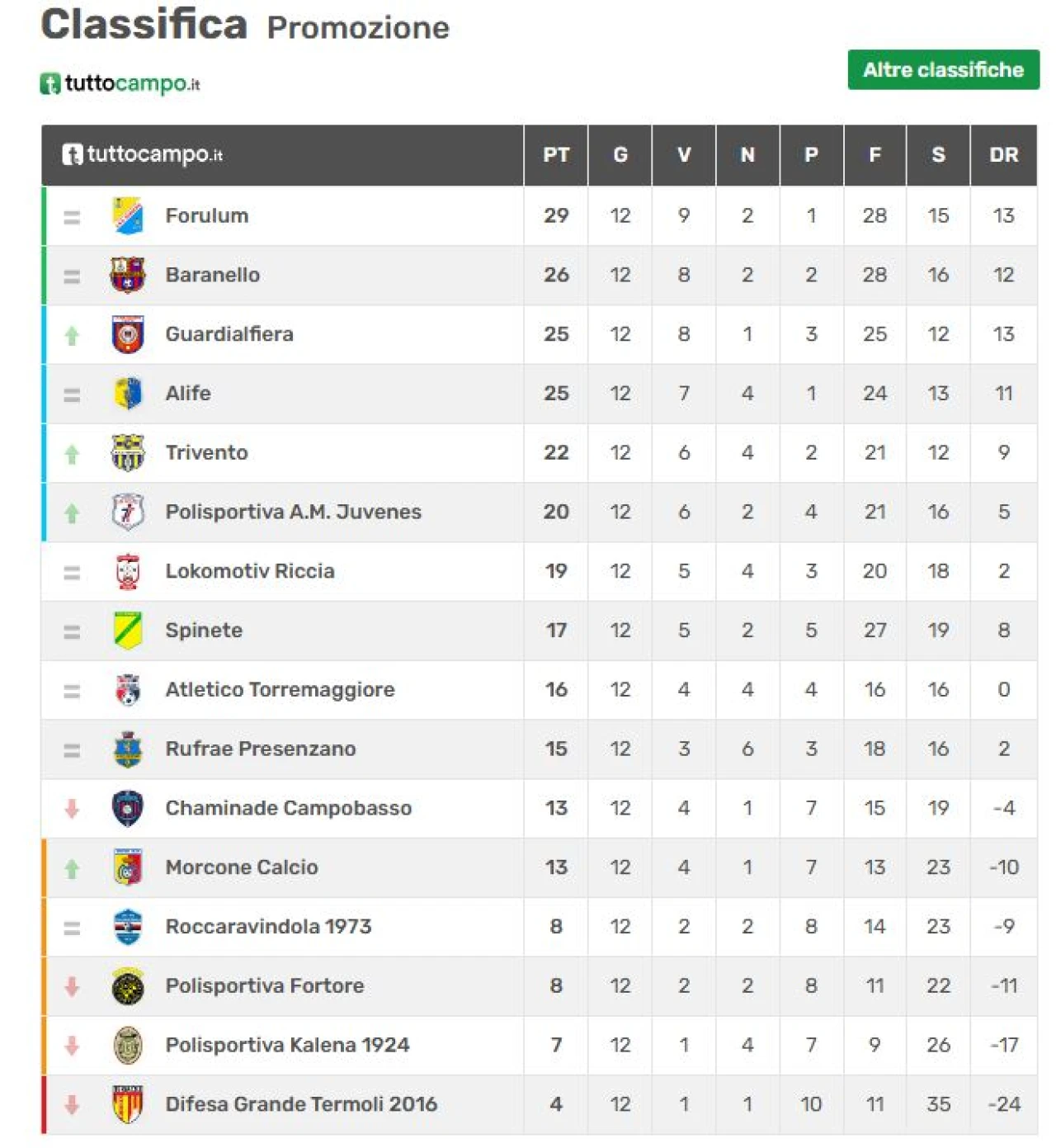Select the V column header
Image resolution: width=1056 pixels, height=1148 pixels.
coord(684,155)
